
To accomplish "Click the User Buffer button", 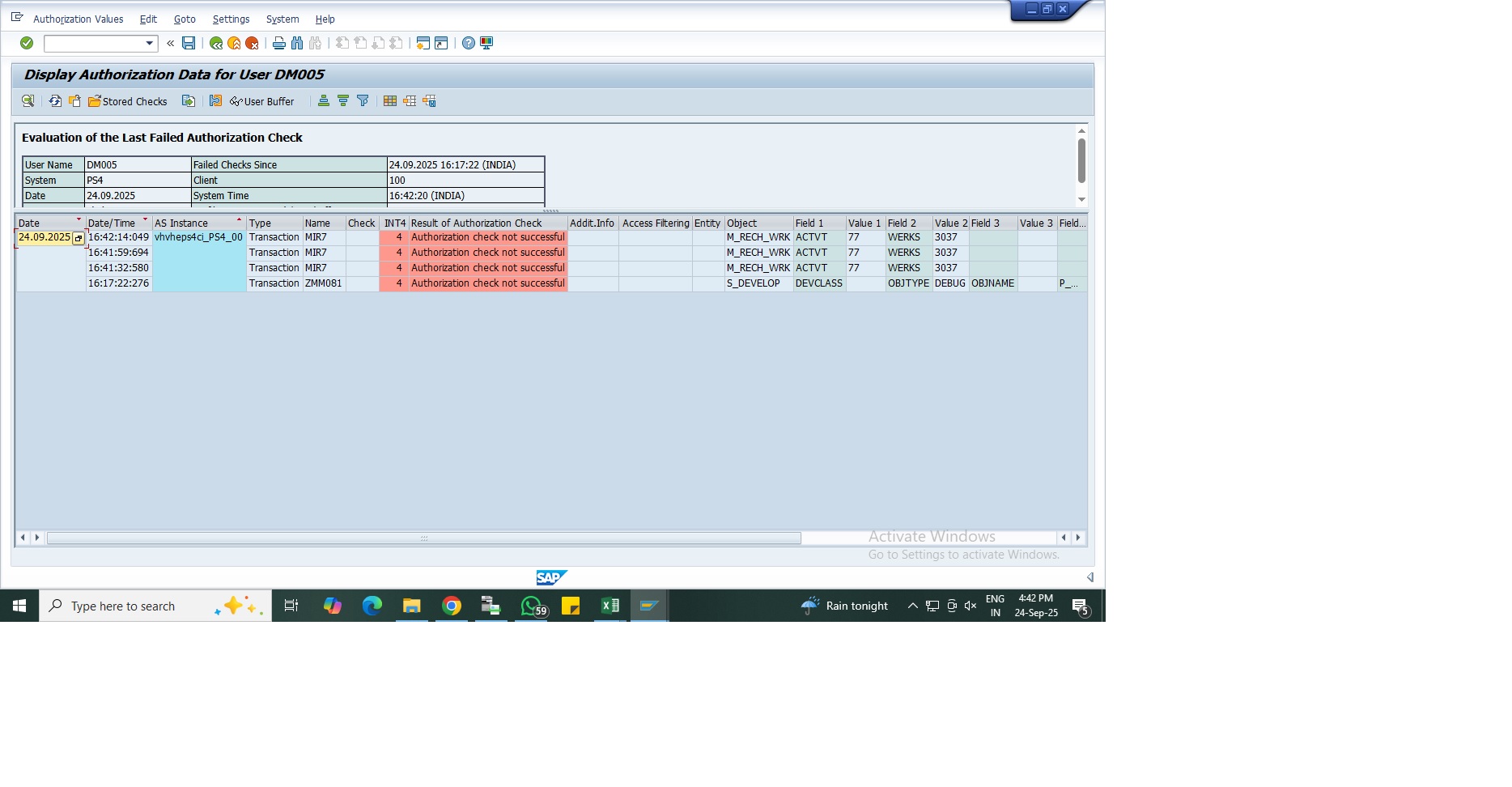I will 262,101.
